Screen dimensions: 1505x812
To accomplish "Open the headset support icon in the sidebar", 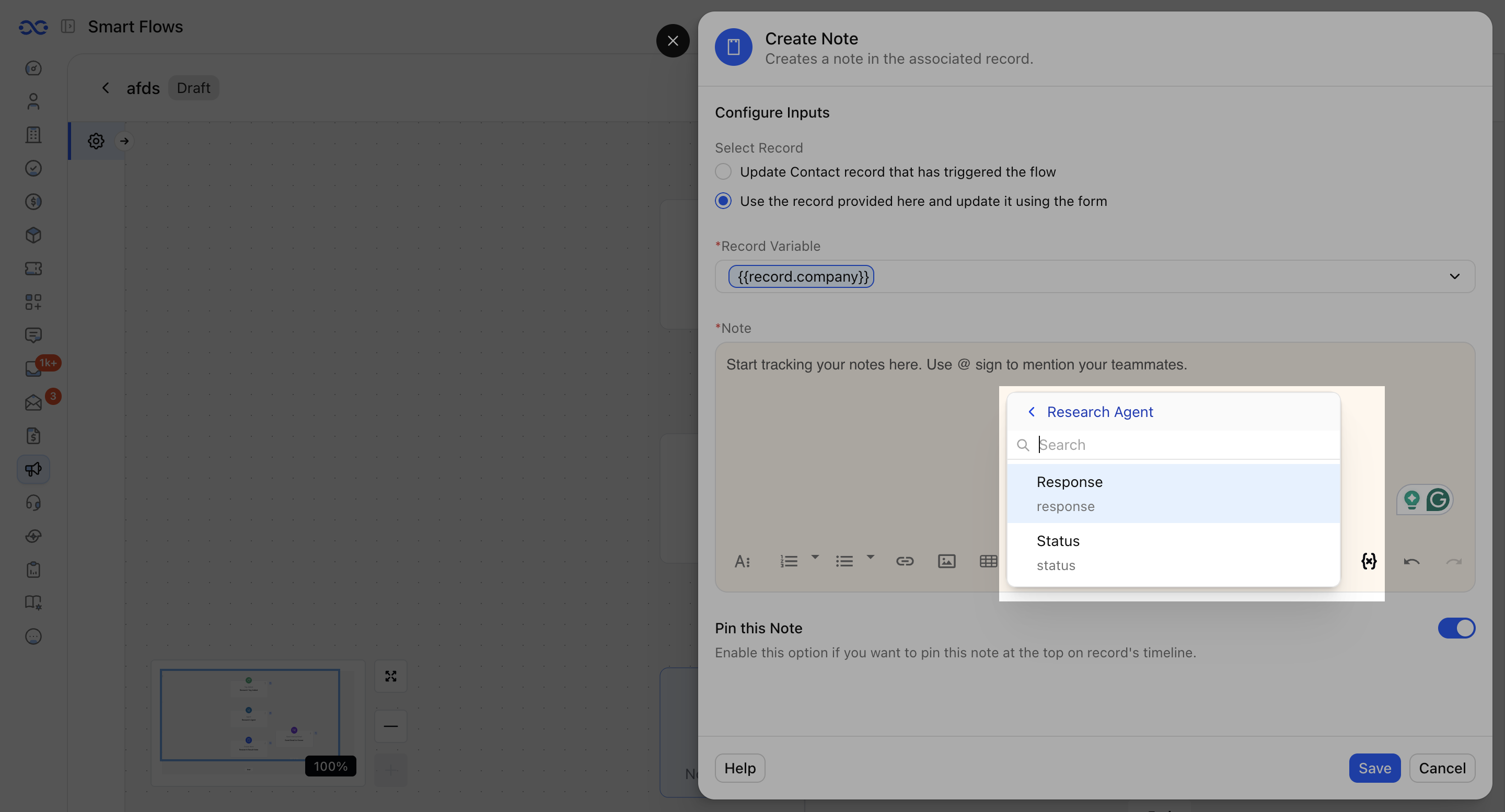I will click(x=33, y=503).
